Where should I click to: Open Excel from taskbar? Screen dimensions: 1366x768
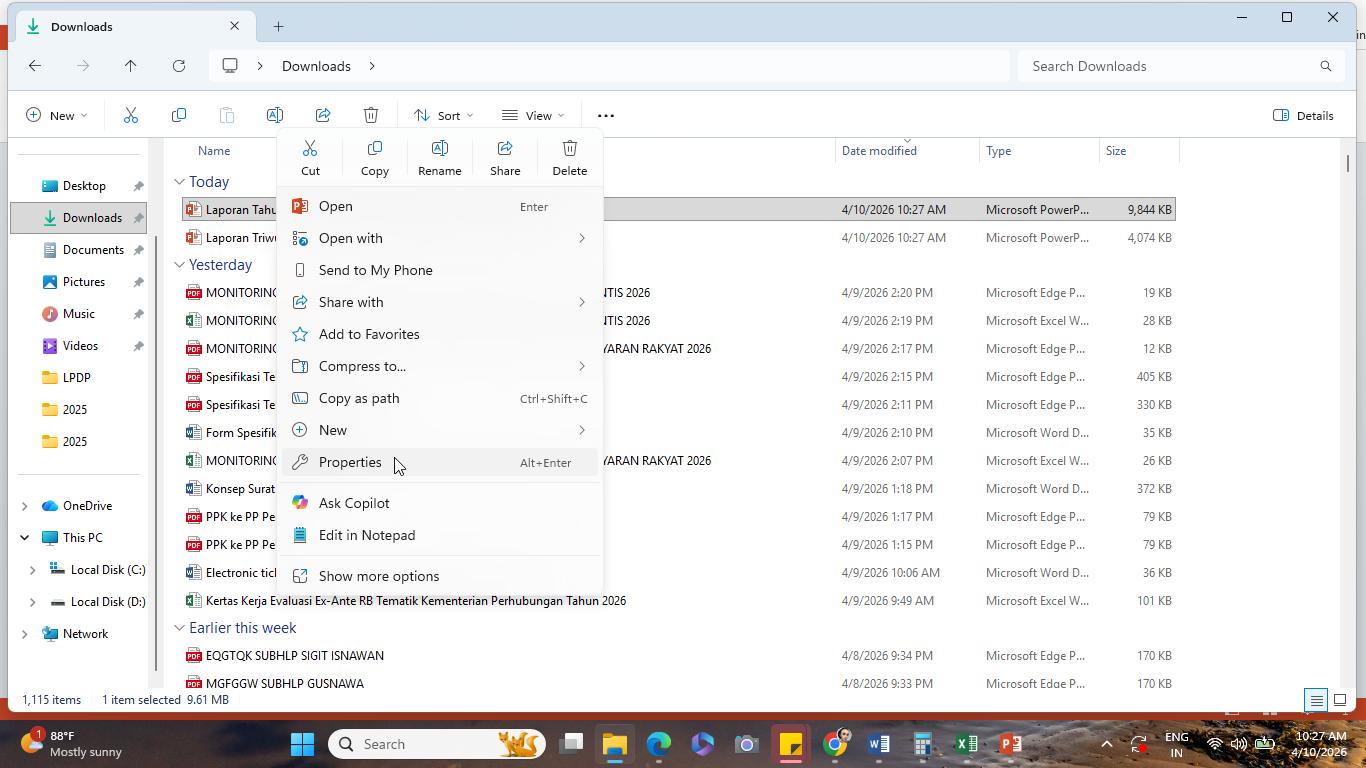967,744
